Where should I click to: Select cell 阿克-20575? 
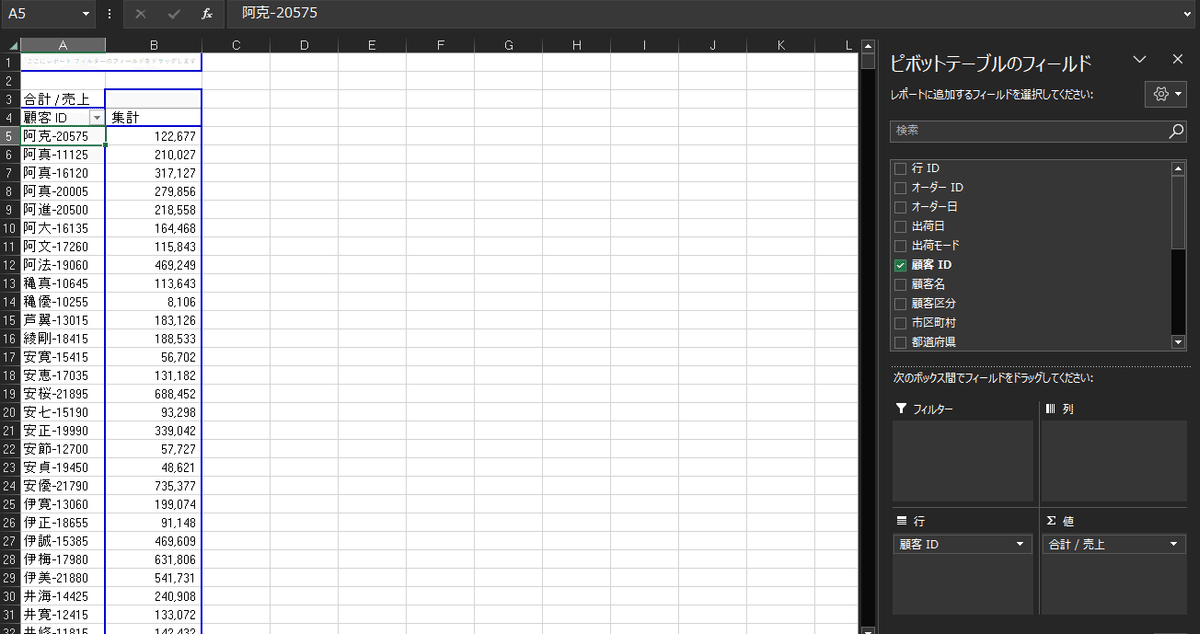click(62, 136)
